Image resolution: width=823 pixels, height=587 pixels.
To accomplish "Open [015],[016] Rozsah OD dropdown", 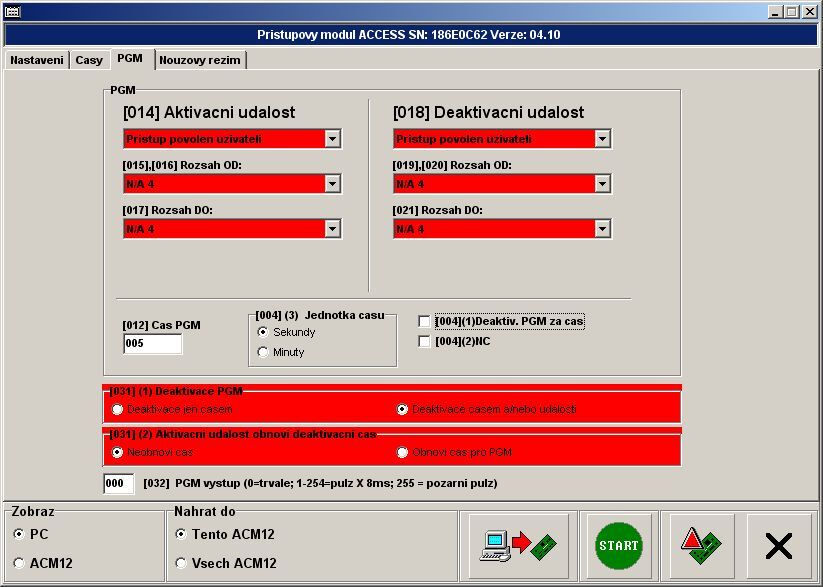I will (332, 184).
